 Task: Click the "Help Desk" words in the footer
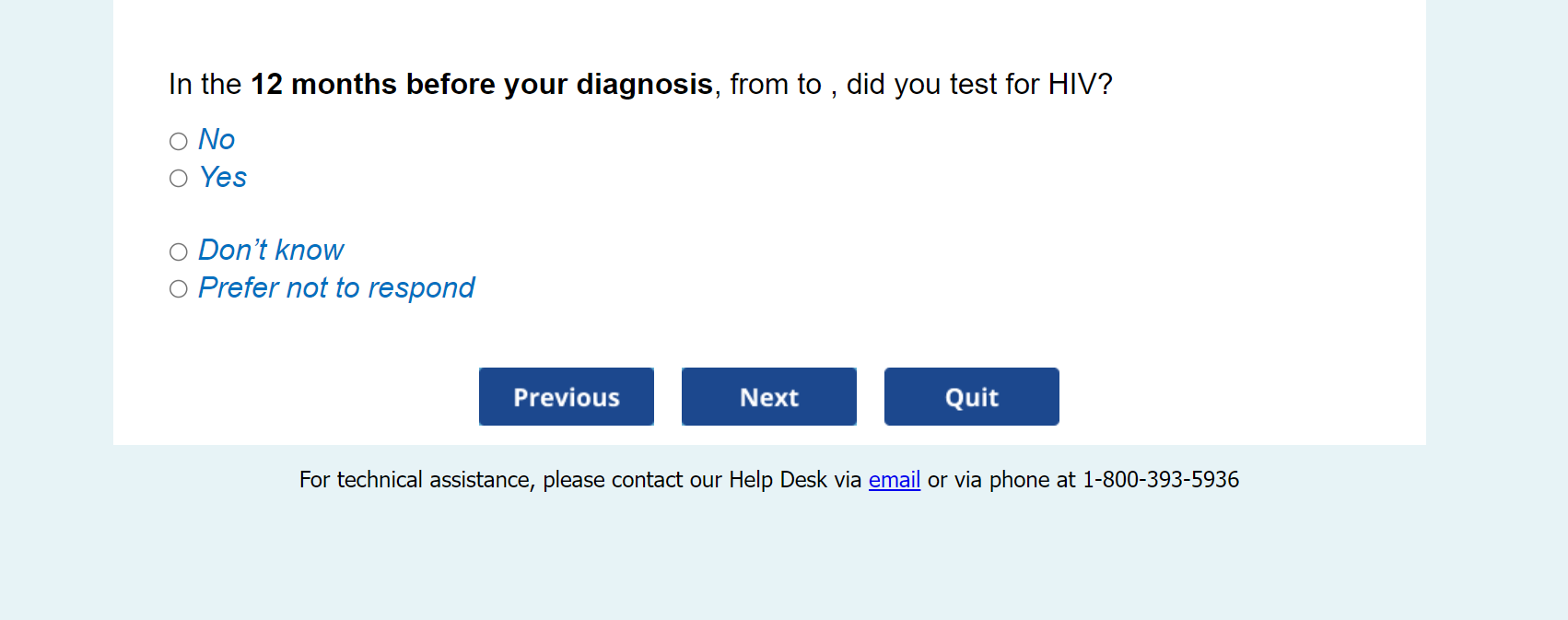(x=778, y=480)
